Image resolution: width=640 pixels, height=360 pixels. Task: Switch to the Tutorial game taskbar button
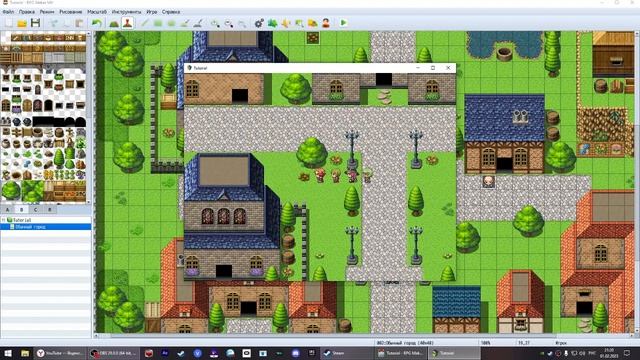coord(454,353)
